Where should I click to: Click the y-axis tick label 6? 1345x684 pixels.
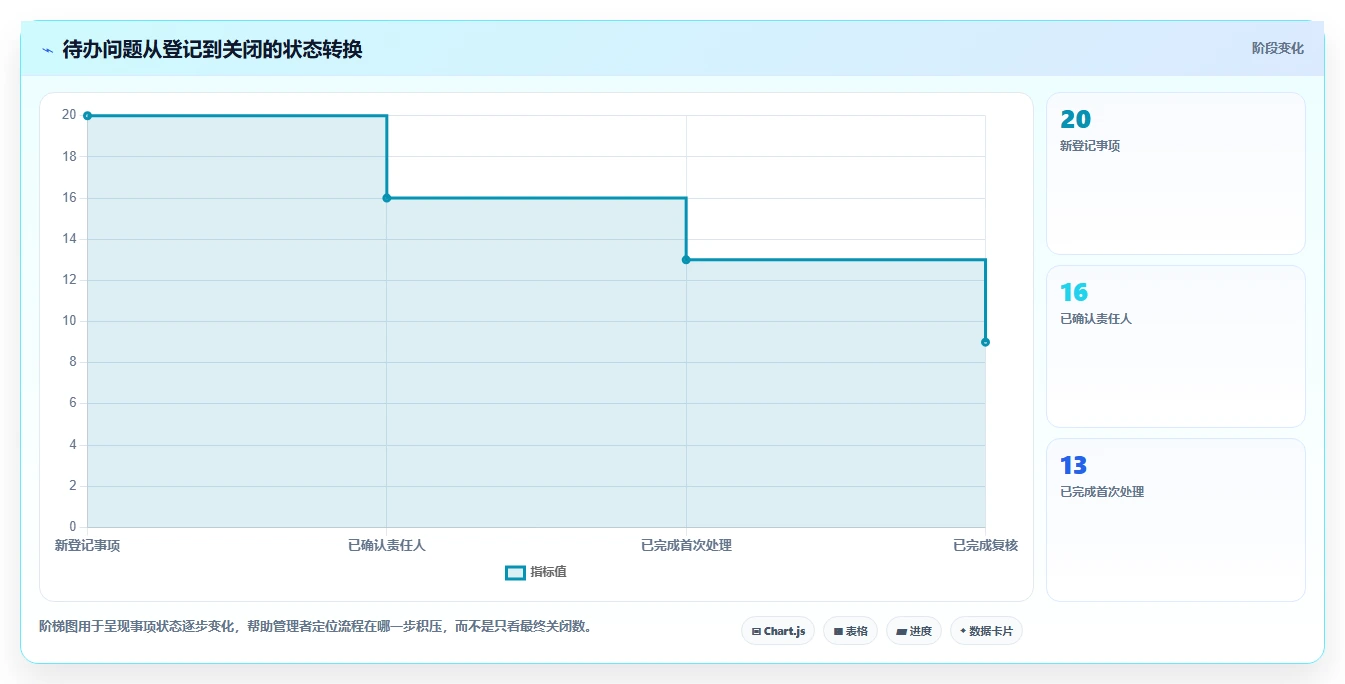(x=73, y=404)
